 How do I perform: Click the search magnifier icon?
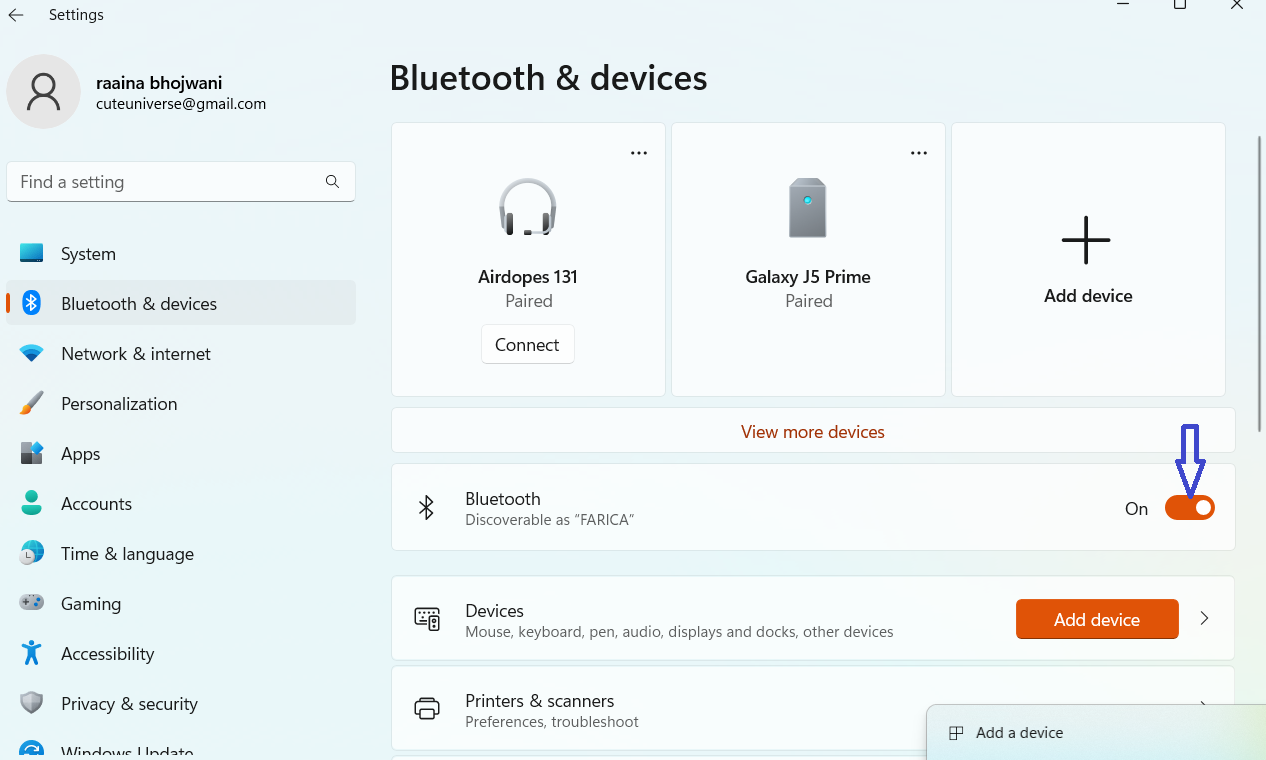[x=332, y=182]
